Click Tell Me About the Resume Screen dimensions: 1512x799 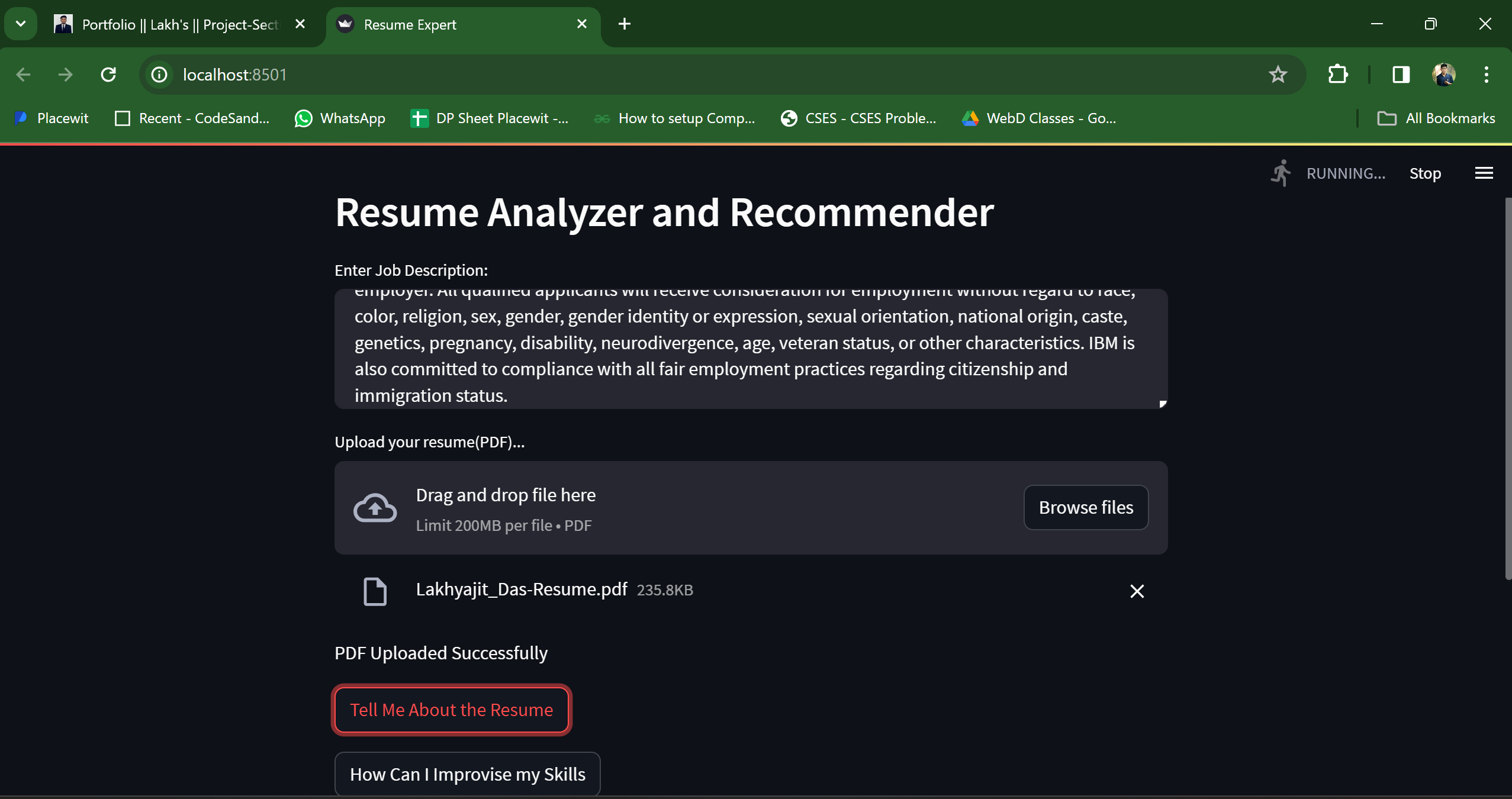pos(452,710)
